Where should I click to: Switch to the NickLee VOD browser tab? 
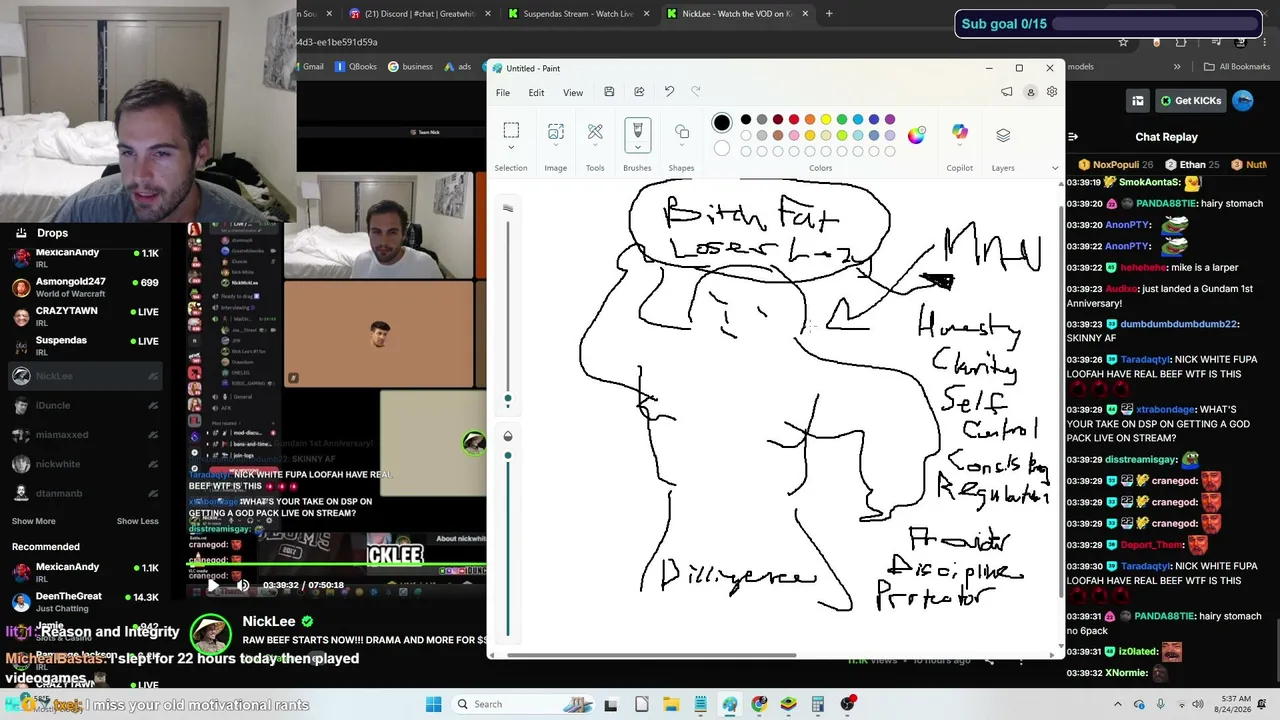738,14
